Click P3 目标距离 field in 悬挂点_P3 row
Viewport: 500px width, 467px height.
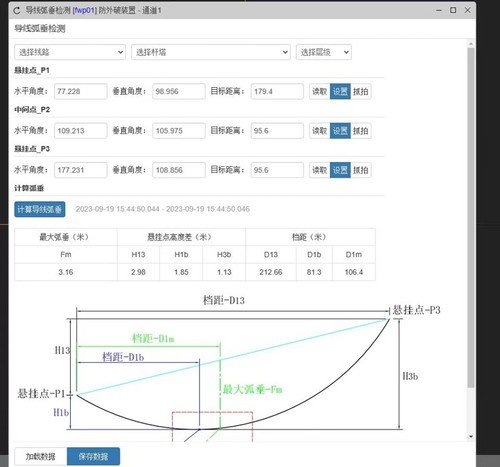tap(277, 170)
